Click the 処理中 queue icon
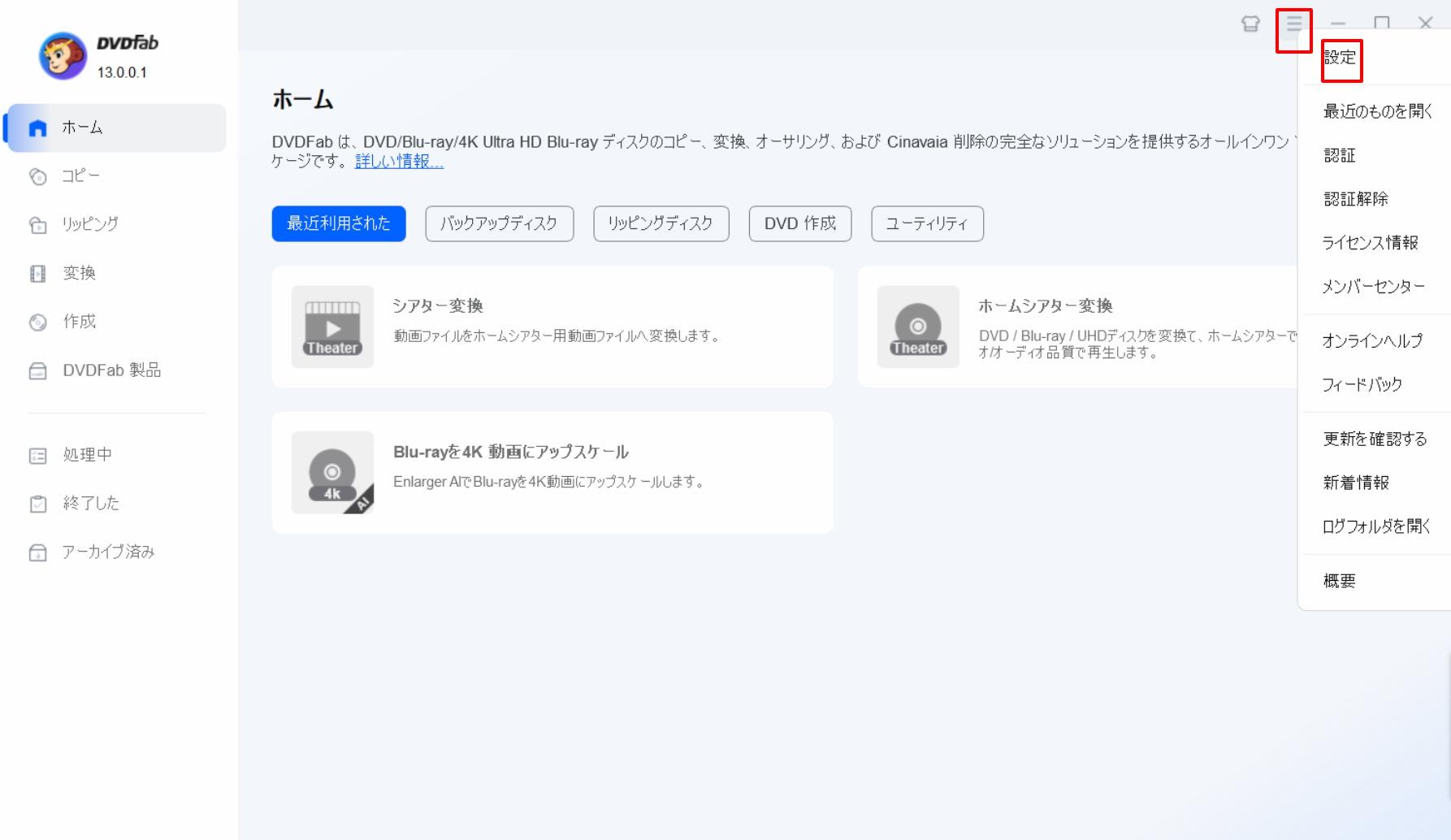 tap(37, 456)
